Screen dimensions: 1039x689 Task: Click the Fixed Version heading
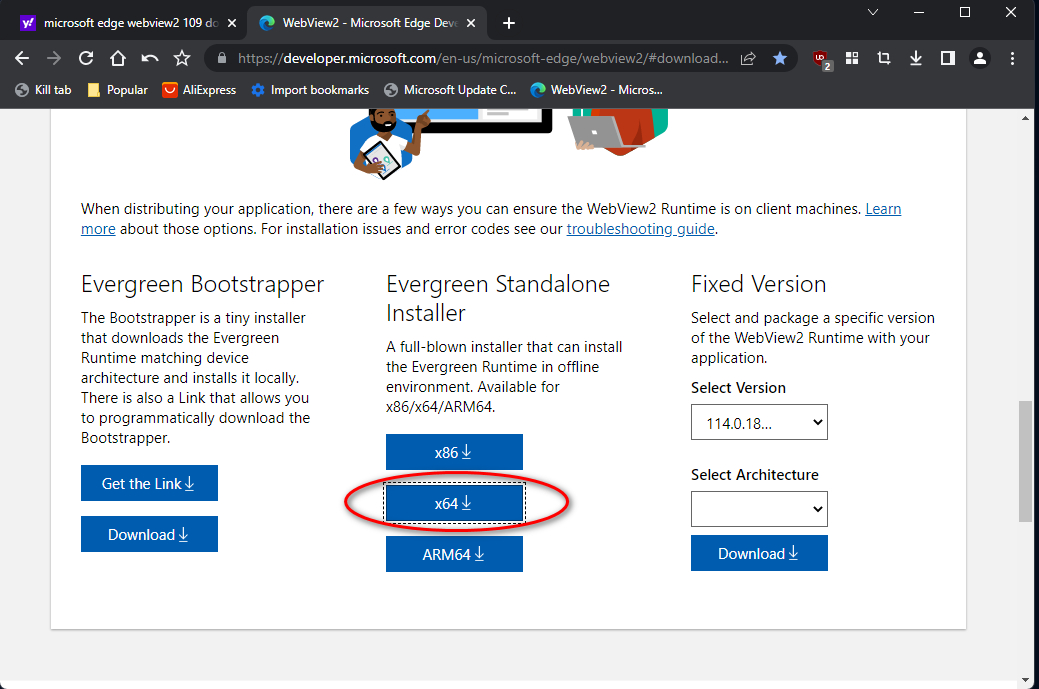(758, 284)
